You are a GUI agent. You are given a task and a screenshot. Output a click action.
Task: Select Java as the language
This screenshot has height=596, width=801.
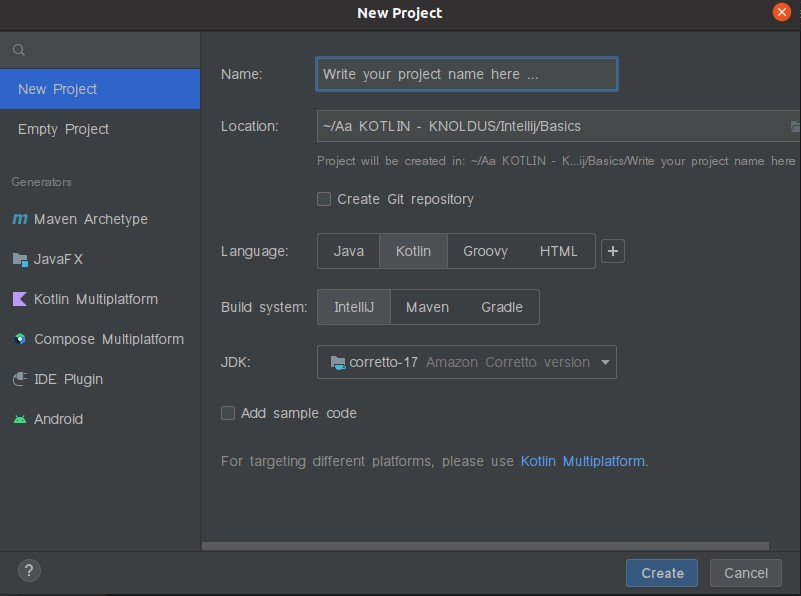(348, 251)
